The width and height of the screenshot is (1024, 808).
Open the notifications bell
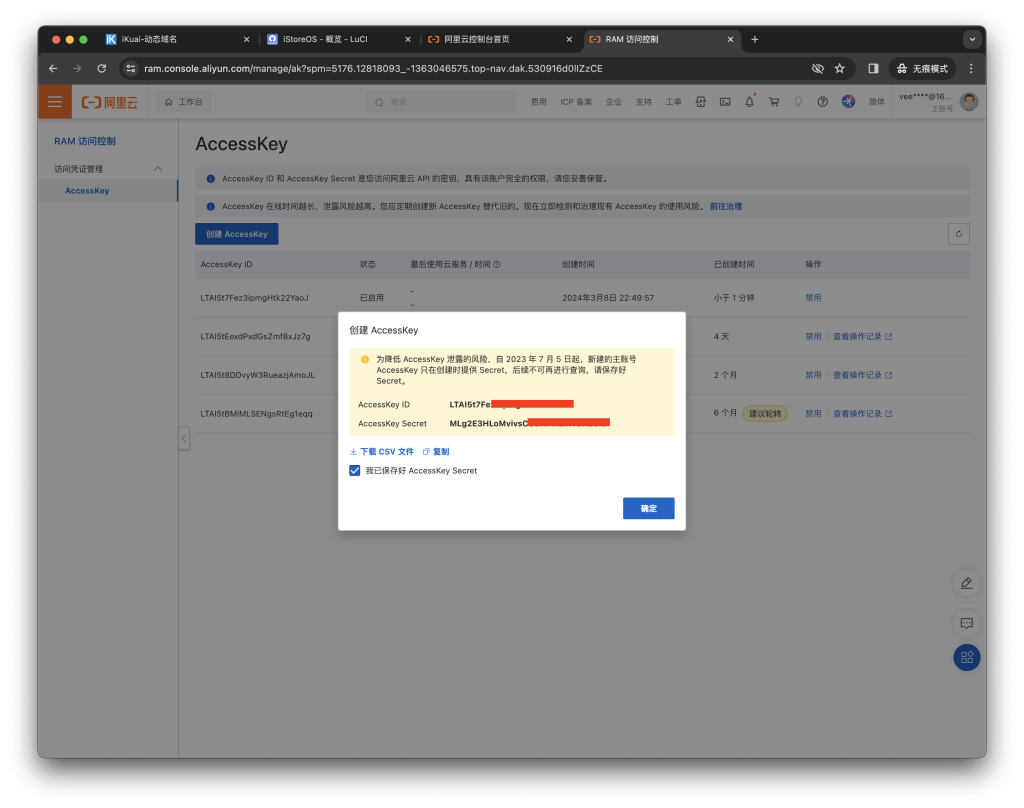click(x=750, y=102)
